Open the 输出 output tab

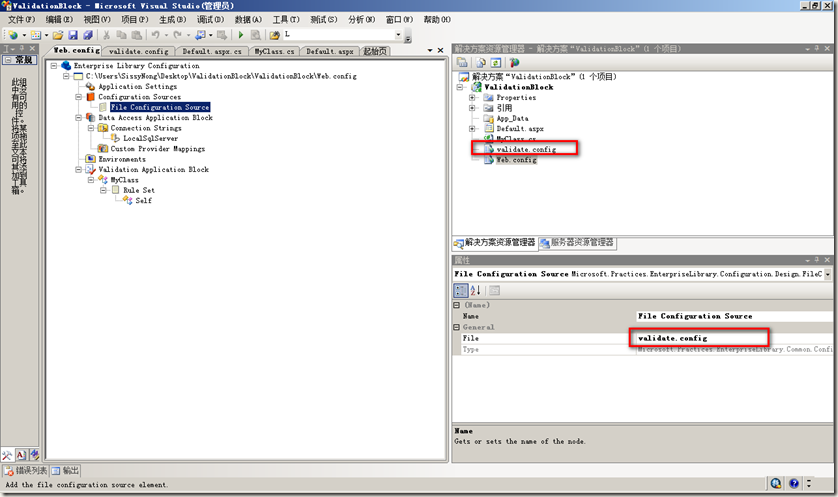click(65, 471)
